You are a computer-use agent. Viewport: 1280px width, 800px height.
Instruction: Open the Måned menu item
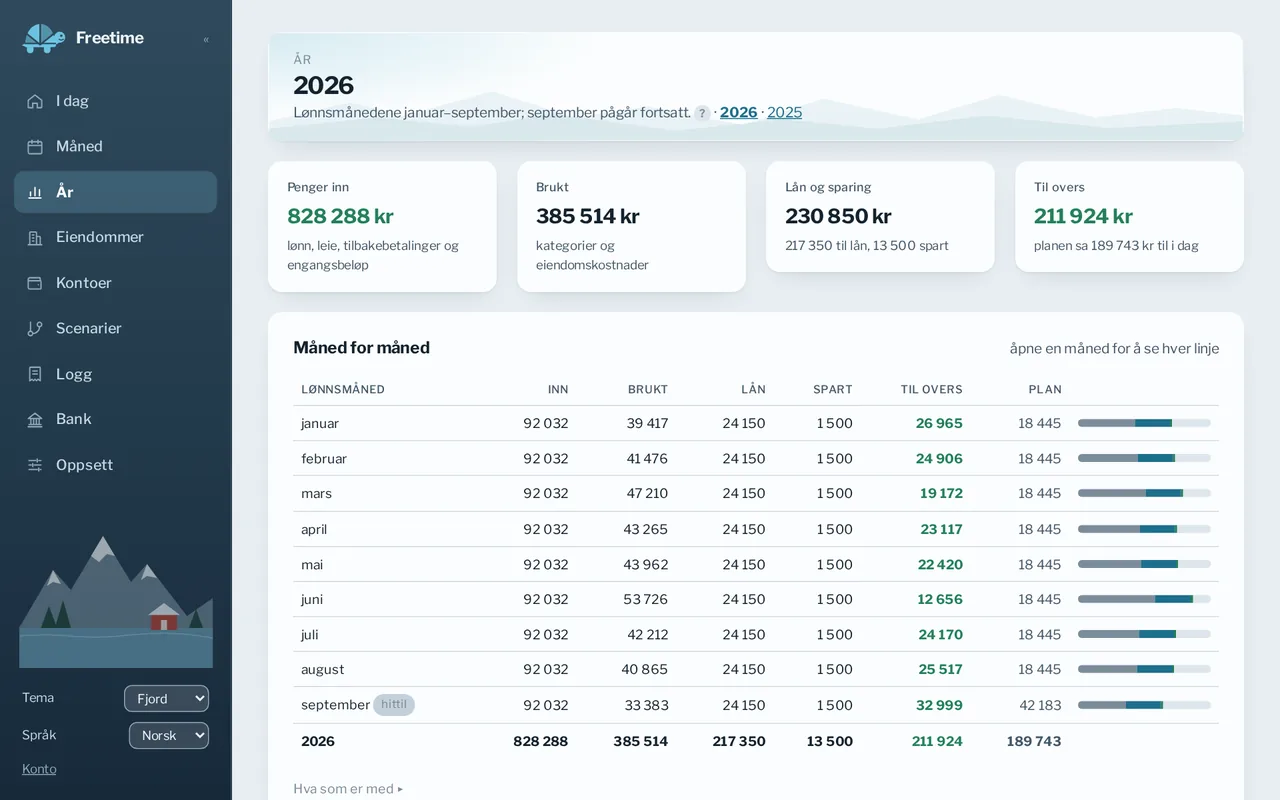pos(115,147)
